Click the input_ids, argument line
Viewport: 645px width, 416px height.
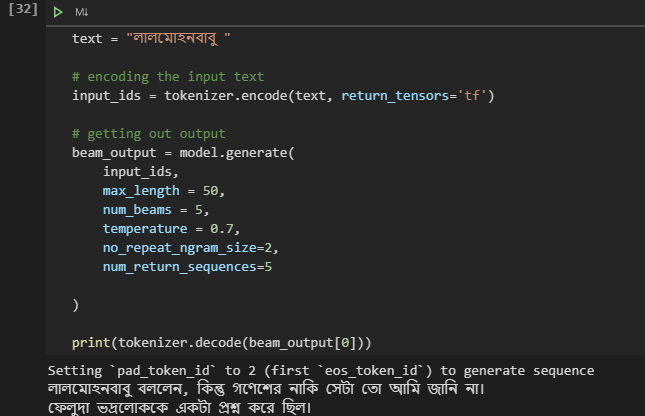click(x=141, y=172)
